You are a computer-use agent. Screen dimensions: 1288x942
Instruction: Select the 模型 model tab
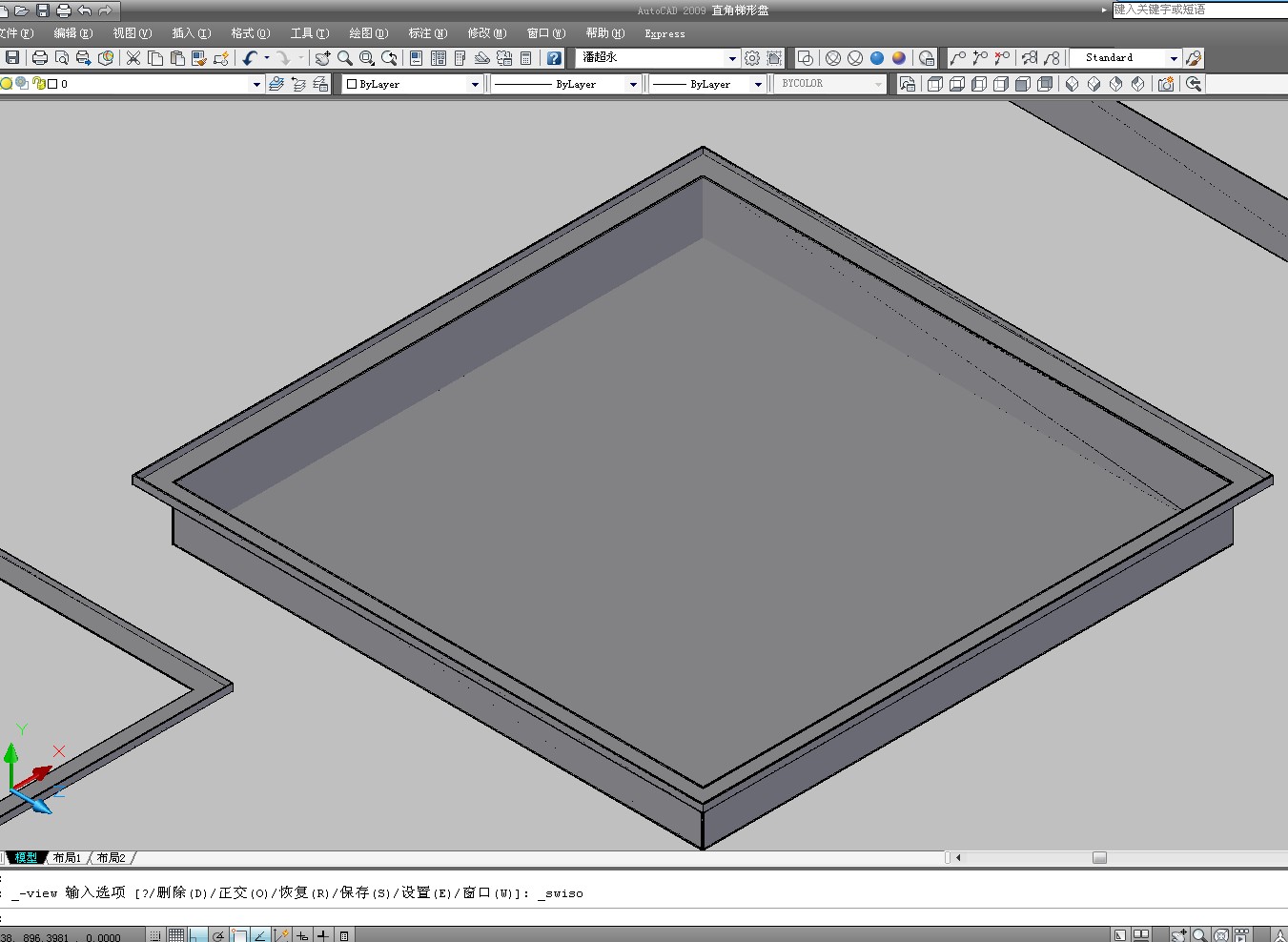pos(26,858)
